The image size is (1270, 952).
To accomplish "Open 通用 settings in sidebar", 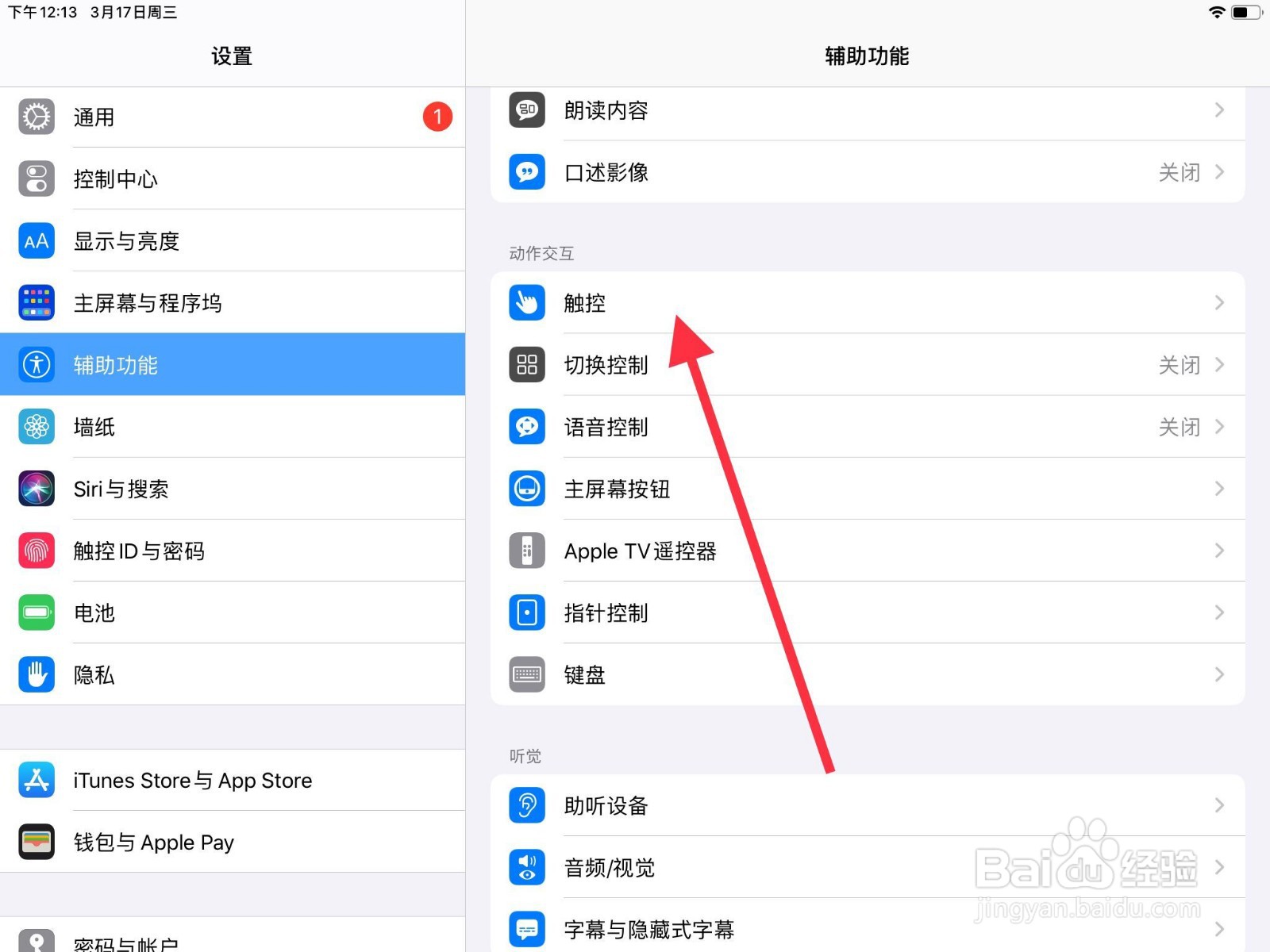I will [233, 117].
